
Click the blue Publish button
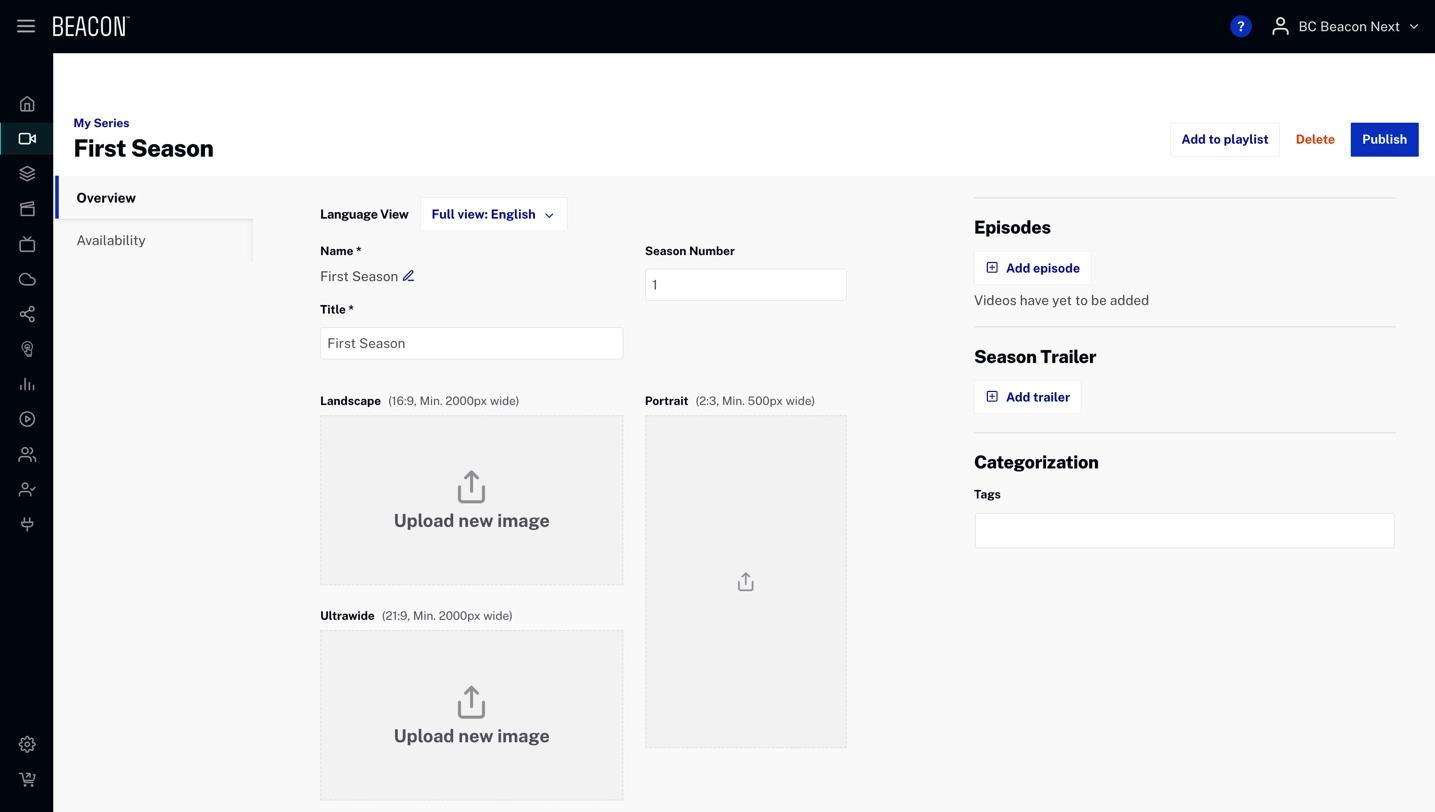(1384, 140)
